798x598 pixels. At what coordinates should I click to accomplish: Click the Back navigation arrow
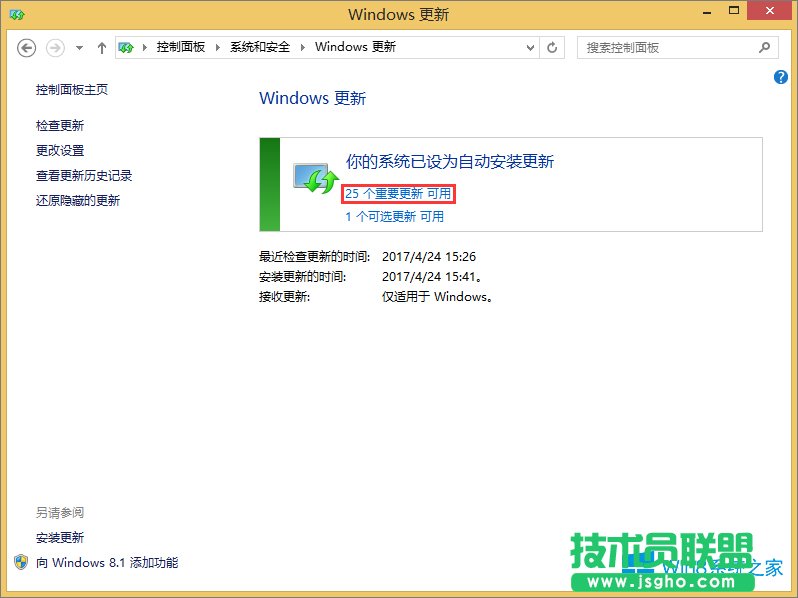tap(26, 48)
